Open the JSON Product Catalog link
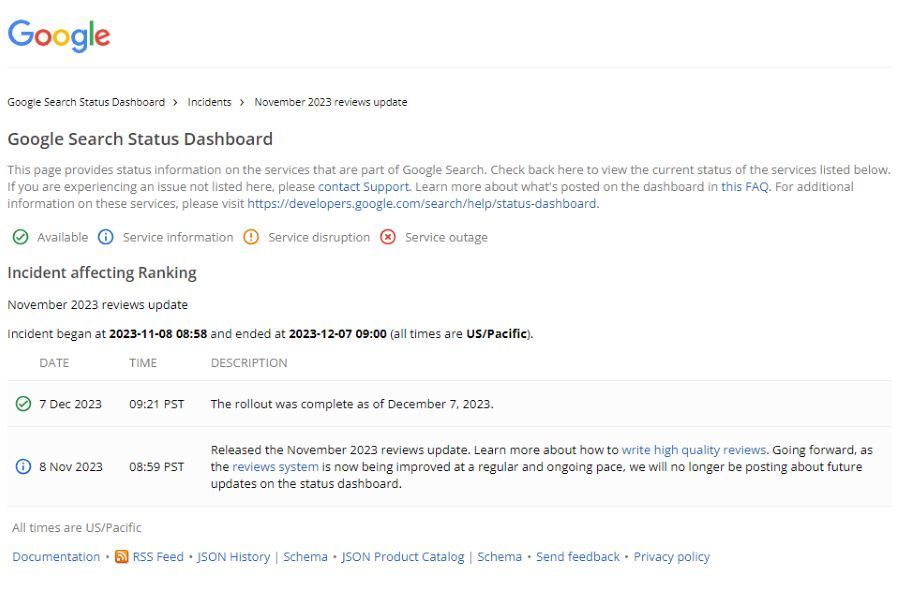 click(x=403, y=557)
